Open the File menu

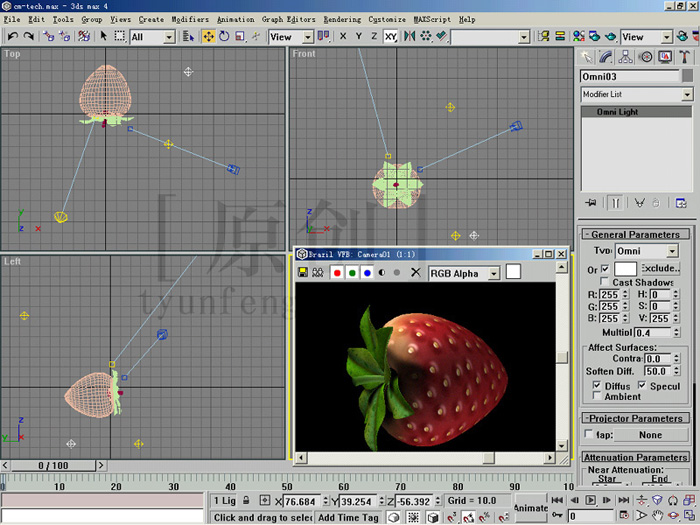point(12,19)
